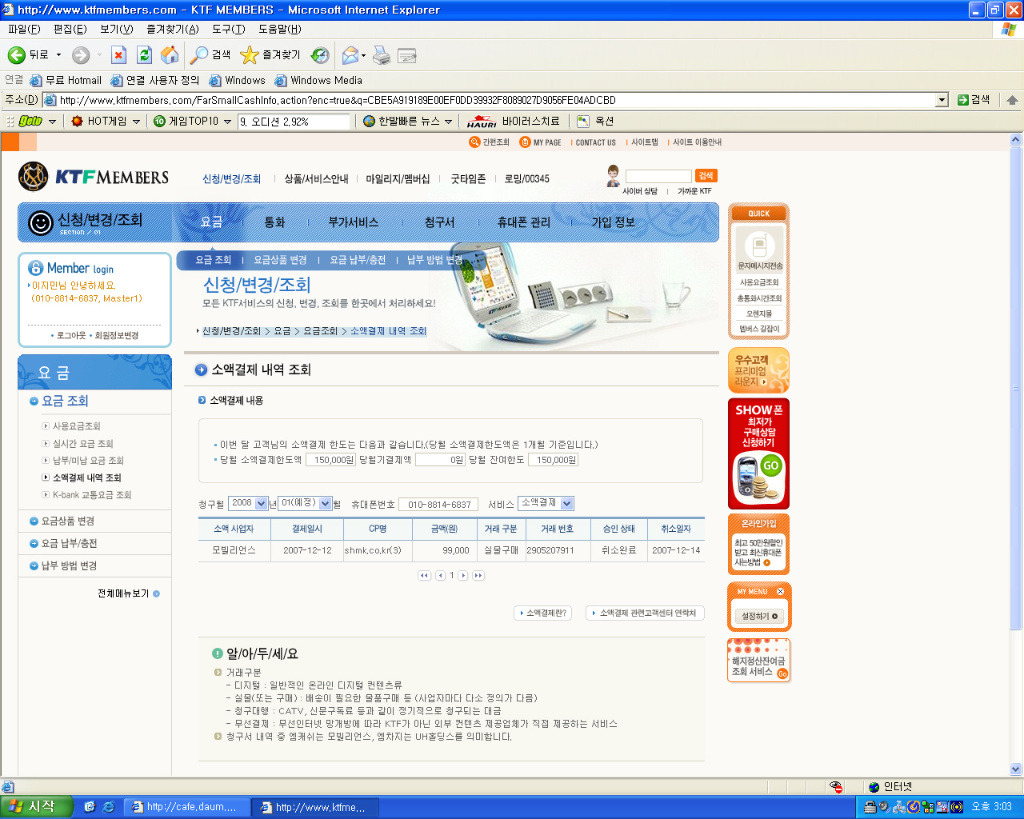
Task: Click 우수고객 프리미엄 라운지 banner
Action: pyautogui.click(x=759, y=370)
